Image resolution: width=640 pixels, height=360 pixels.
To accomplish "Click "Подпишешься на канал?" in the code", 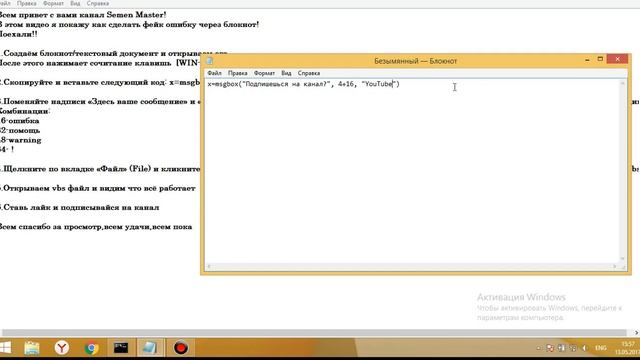I will pyautogui.click(x=287, y=84).
